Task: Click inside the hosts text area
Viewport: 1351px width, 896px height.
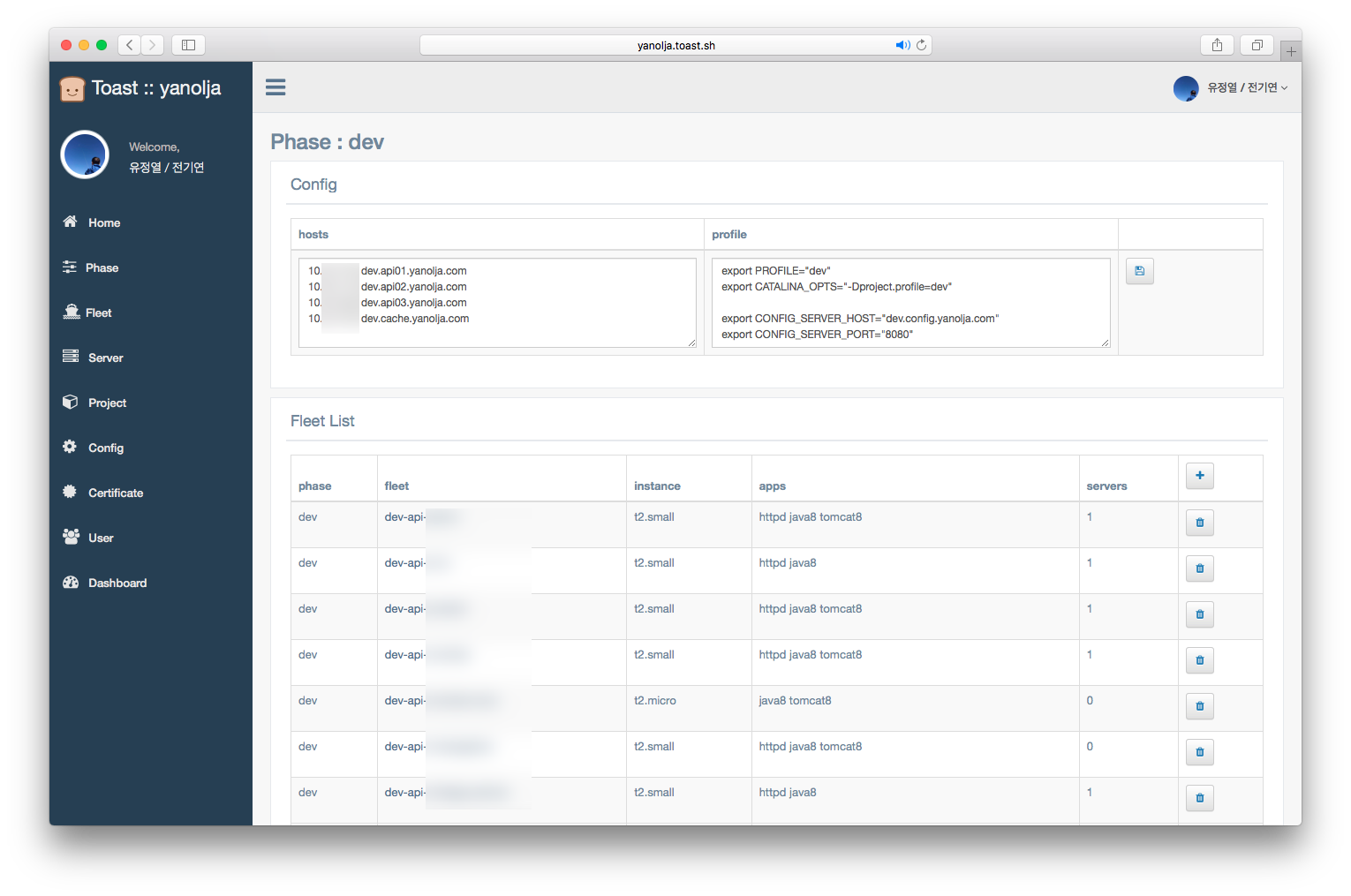Action: coord(497,303)
